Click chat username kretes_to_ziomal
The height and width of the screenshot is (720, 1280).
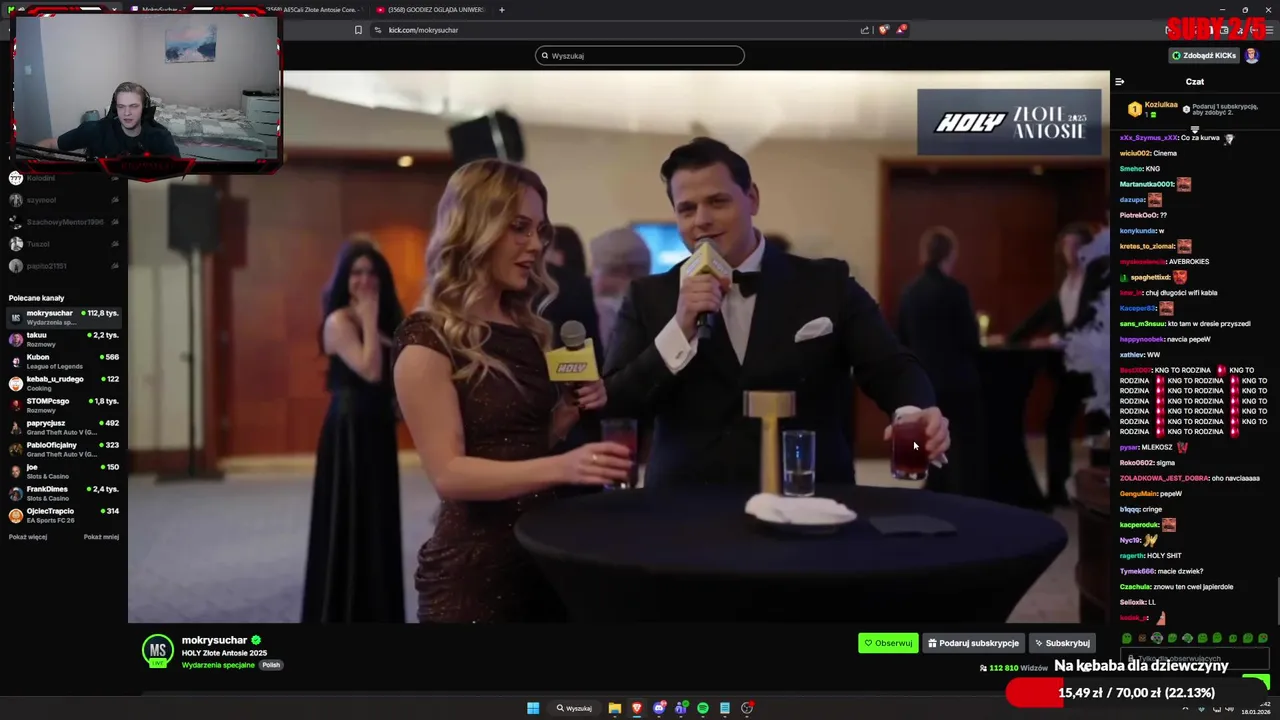click(x=1147, y=246)
